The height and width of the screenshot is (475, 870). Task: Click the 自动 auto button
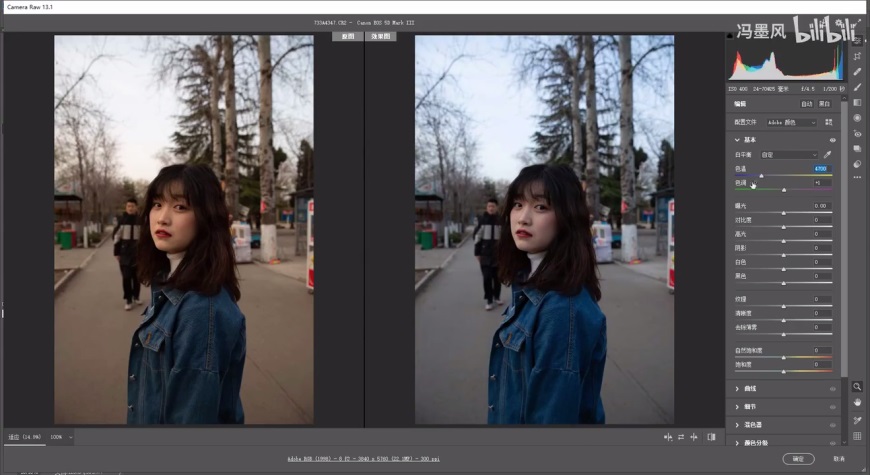807,104
